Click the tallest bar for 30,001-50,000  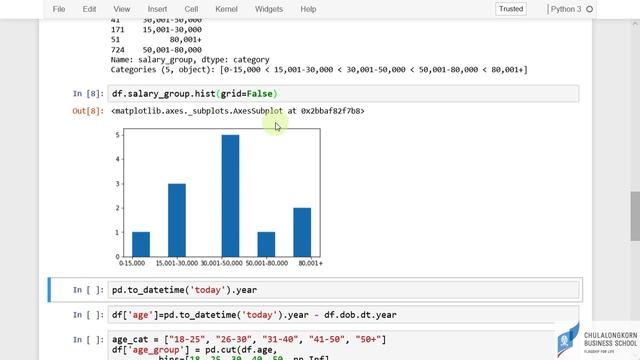[230, 196]
